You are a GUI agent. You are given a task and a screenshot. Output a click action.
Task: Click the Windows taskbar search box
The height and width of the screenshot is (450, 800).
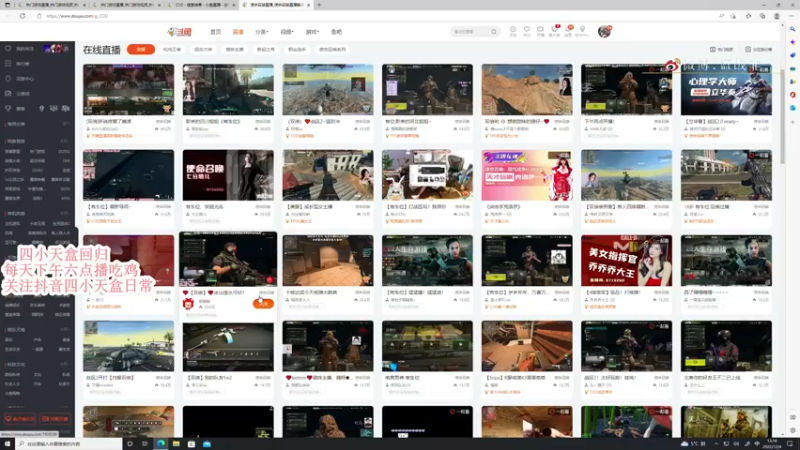point(68,444)
